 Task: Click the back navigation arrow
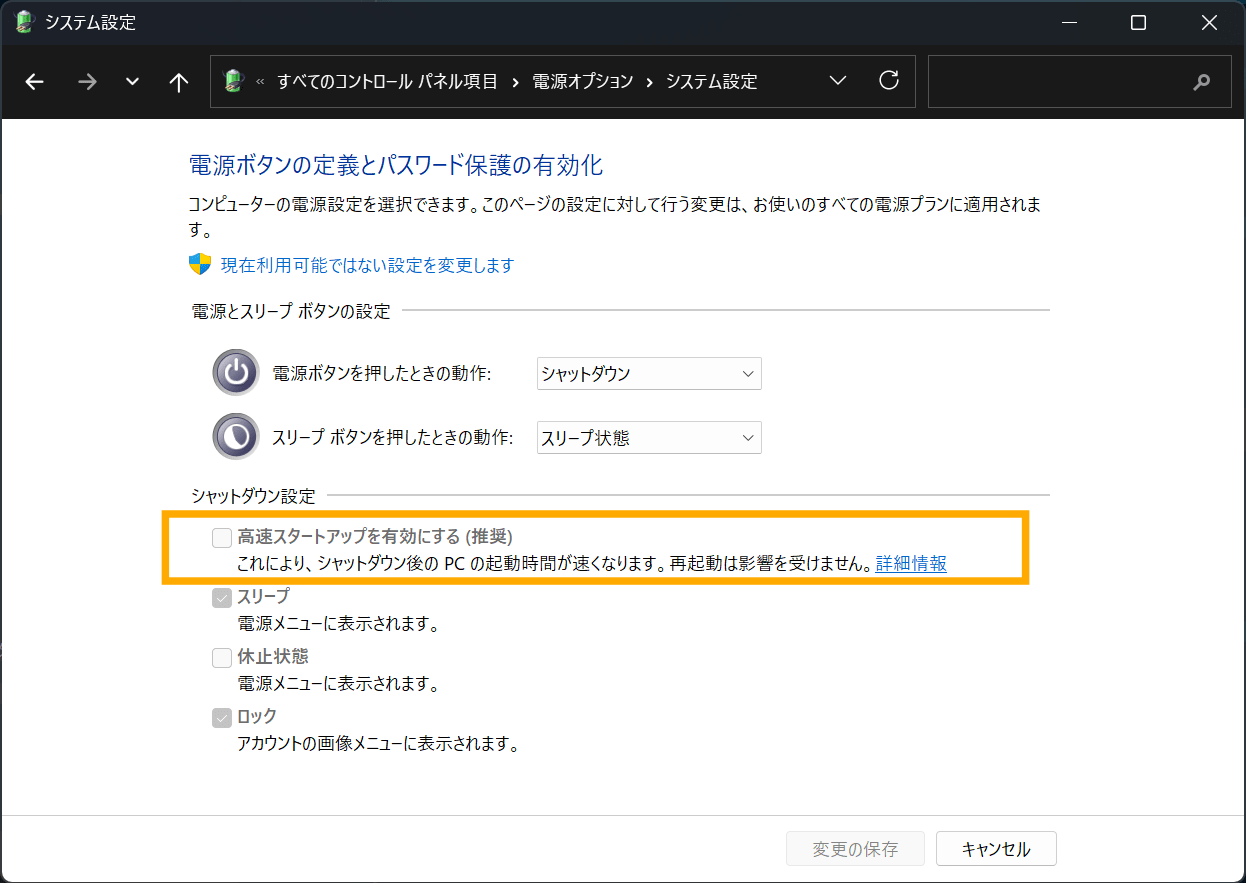tap(34, 81)
